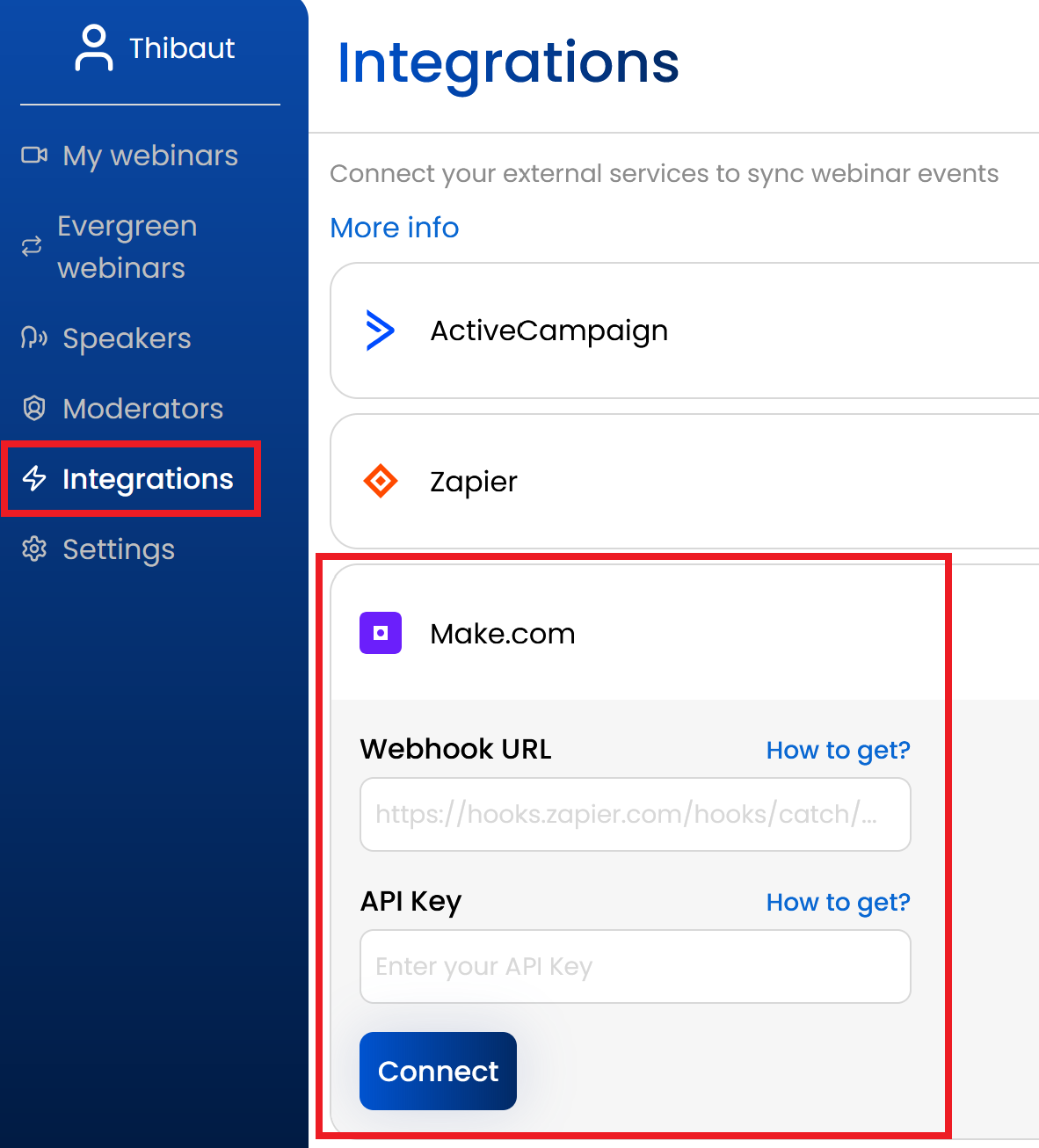Click the orange Zapier diamond logo

pos(381,481)
